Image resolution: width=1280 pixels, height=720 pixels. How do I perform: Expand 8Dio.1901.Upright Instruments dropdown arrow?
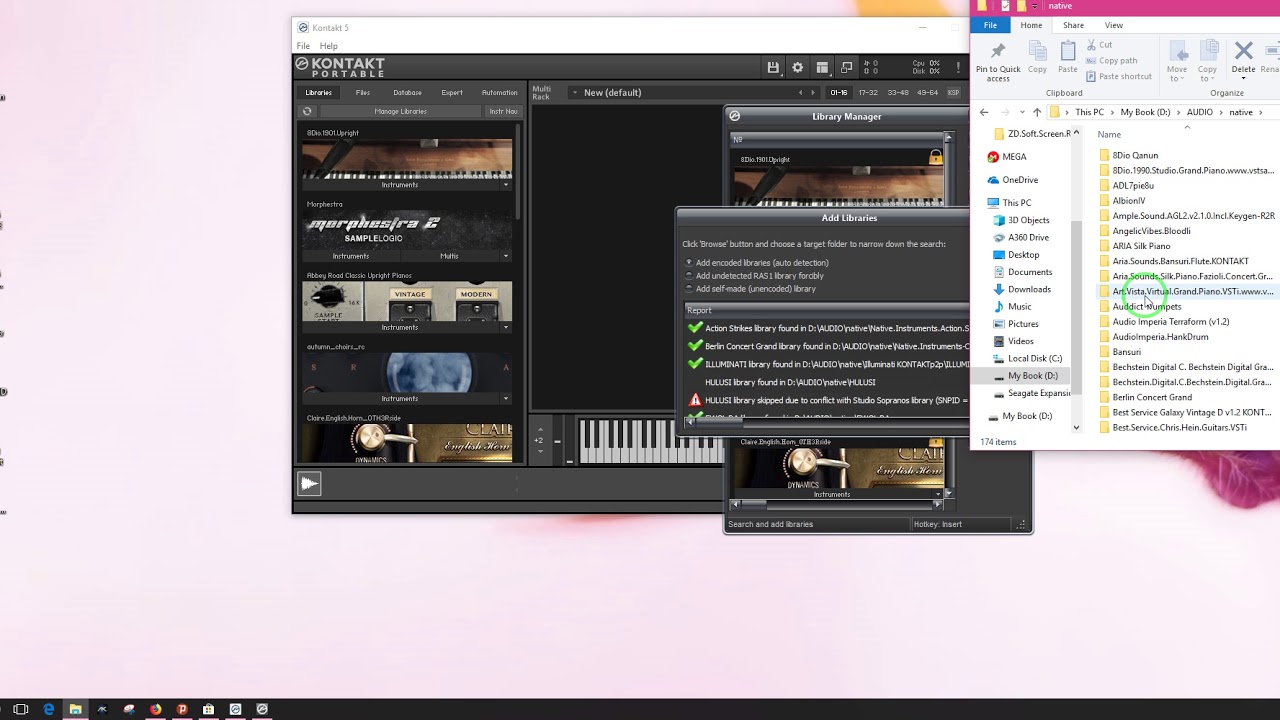[506, 185]
